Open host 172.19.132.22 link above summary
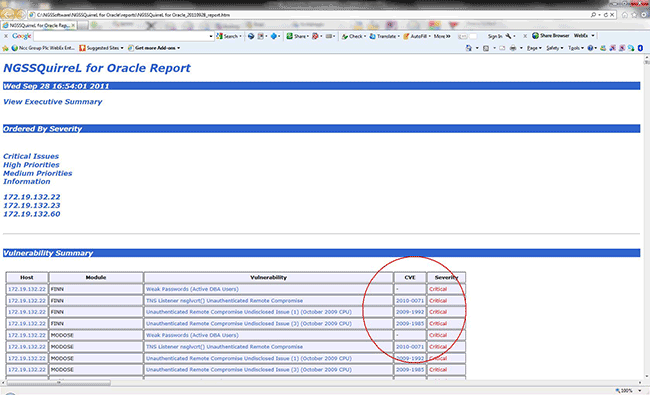Viewport: 650px width, 395px height. [32, 197]
